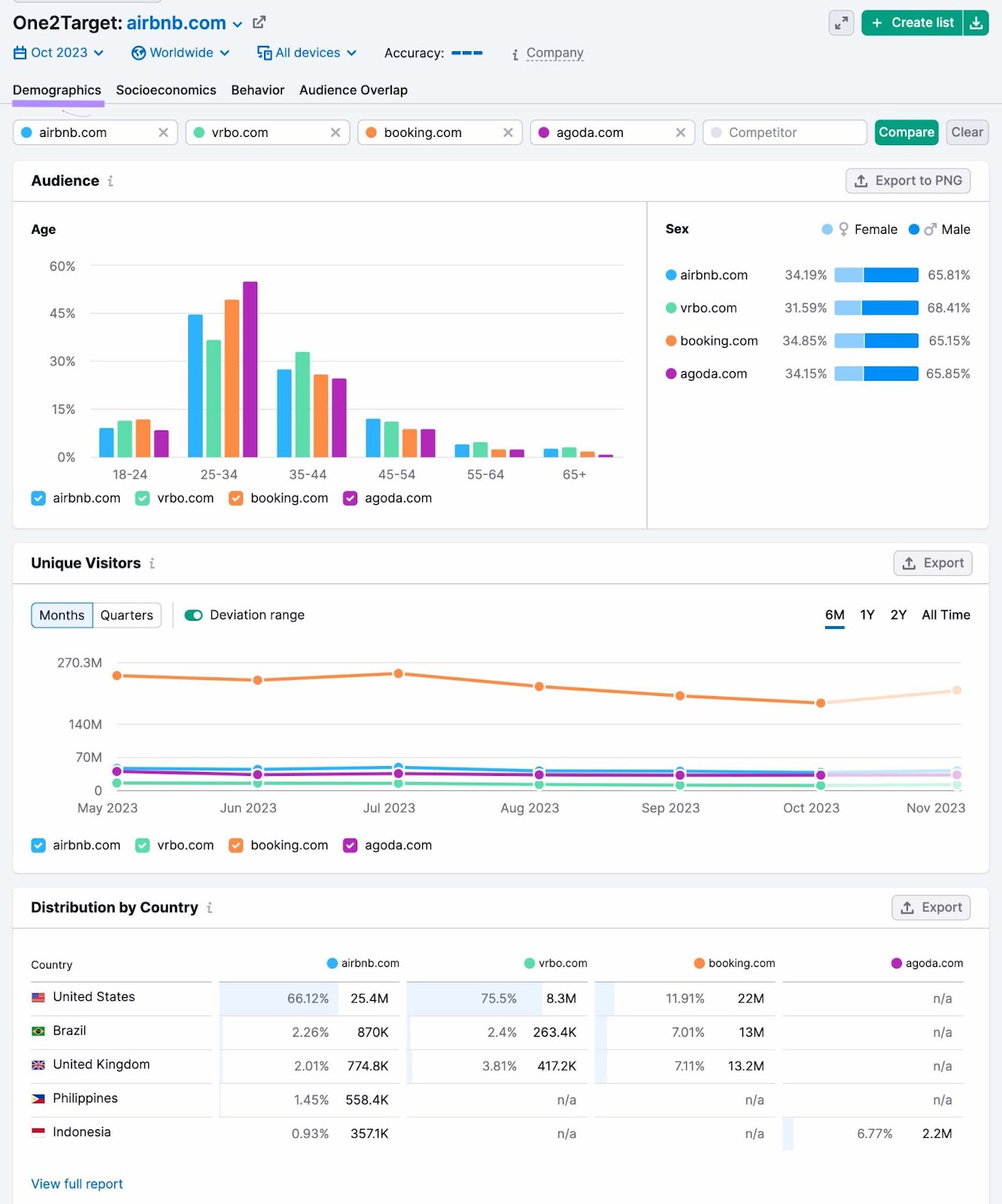Click the devices icon by All devices
Viewport: 1002px width, 1204px height.
coord(264,53)
